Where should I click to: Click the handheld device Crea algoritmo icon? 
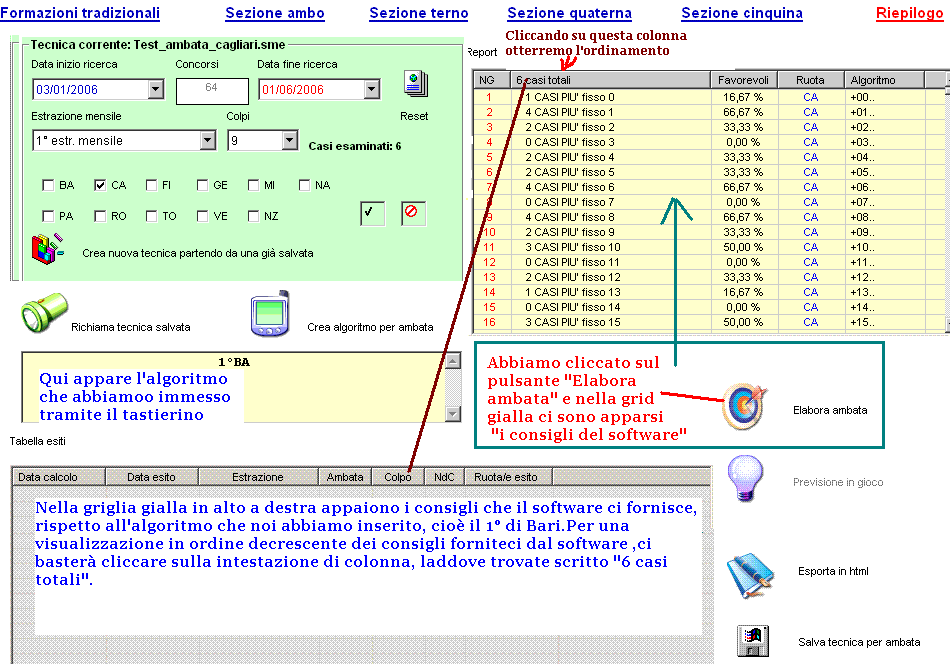click(x=270, y=314)
